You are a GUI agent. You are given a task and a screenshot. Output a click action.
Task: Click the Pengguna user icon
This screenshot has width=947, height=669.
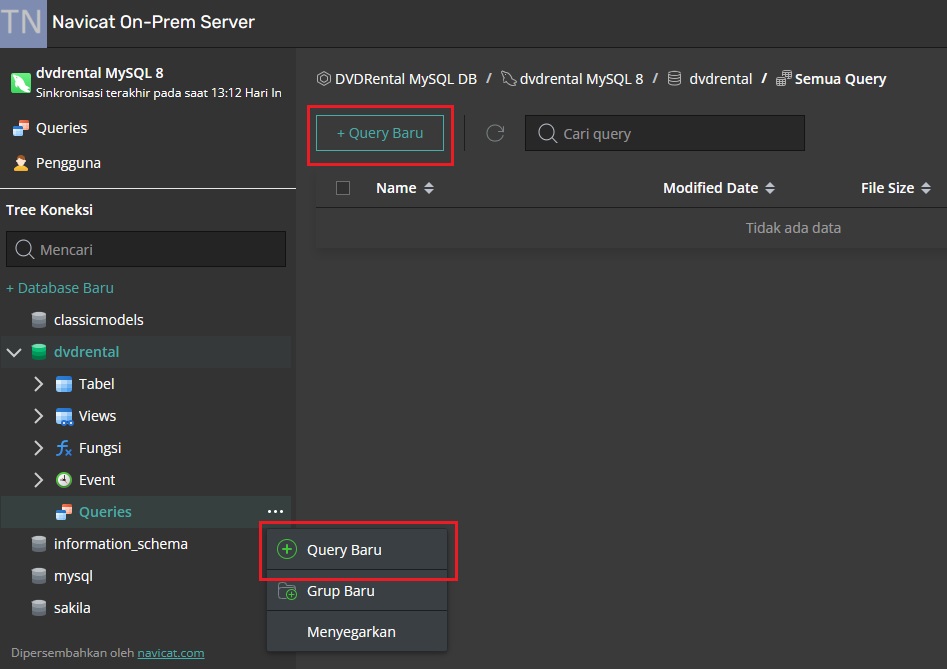[x=21, y=163]
